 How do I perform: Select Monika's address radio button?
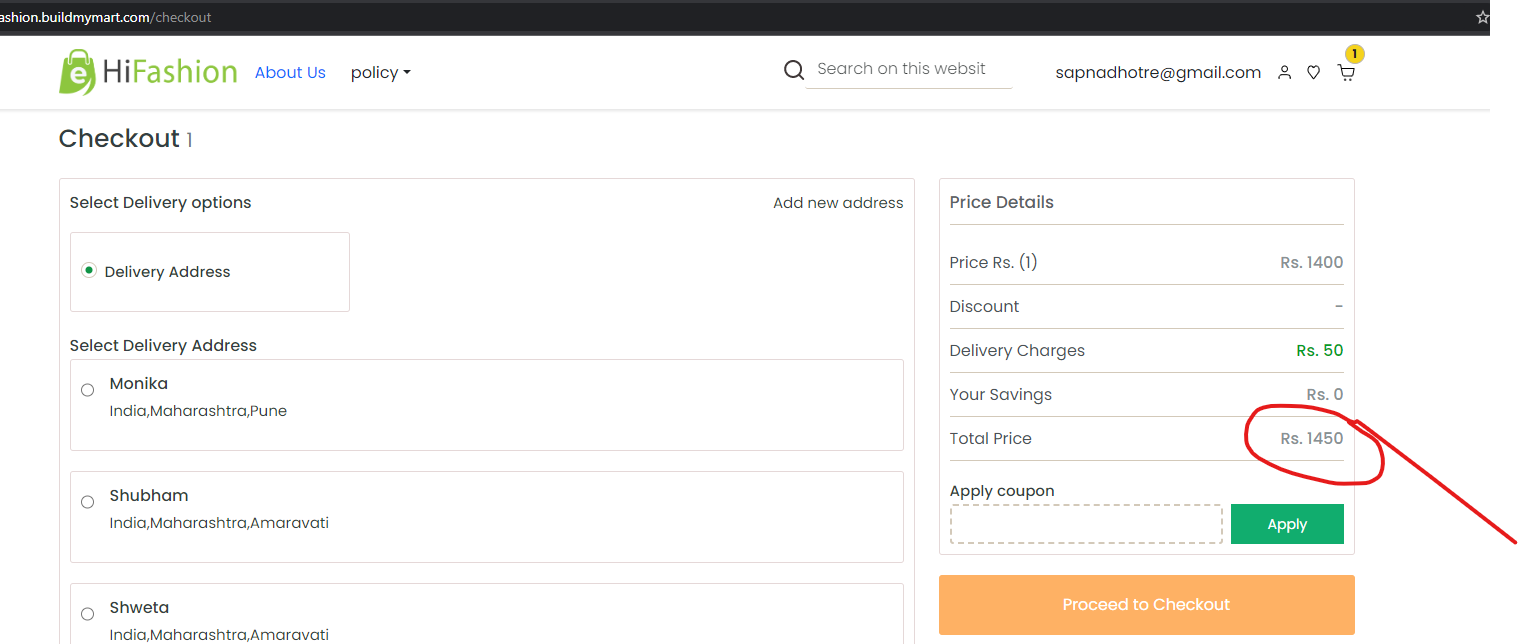click(88, 390)
